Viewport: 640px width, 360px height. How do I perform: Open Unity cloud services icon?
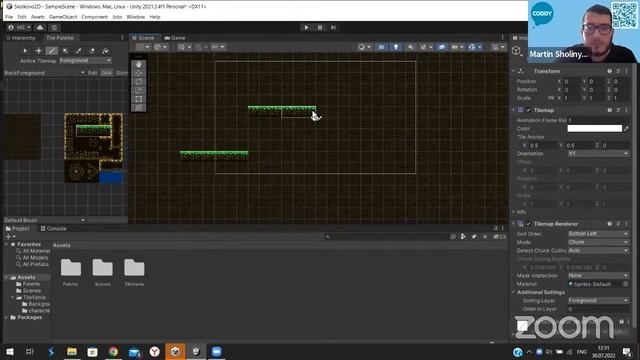40,27
